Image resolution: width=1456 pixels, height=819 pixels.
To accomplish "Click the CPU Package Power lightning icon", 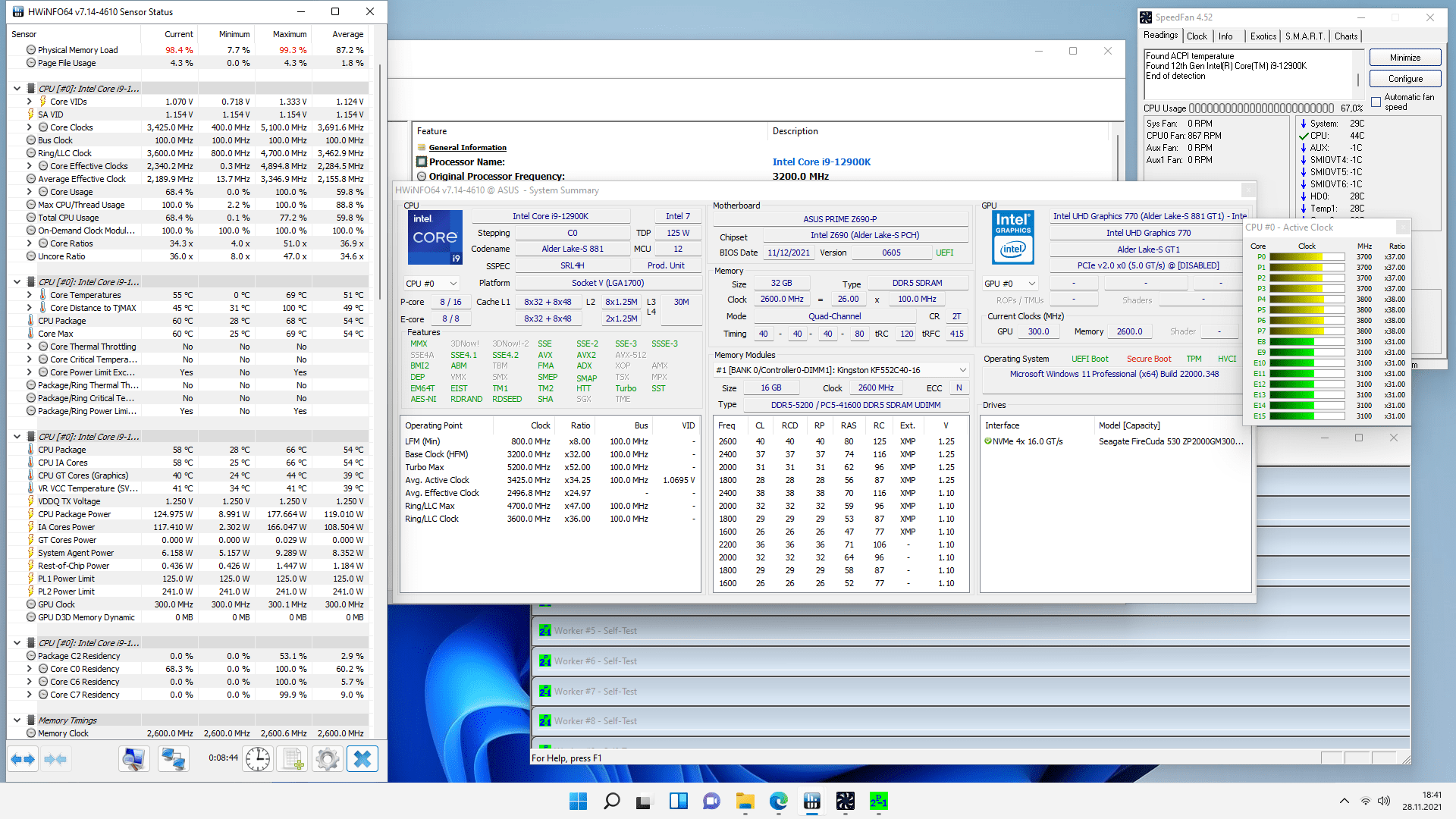I will [31, 514].
